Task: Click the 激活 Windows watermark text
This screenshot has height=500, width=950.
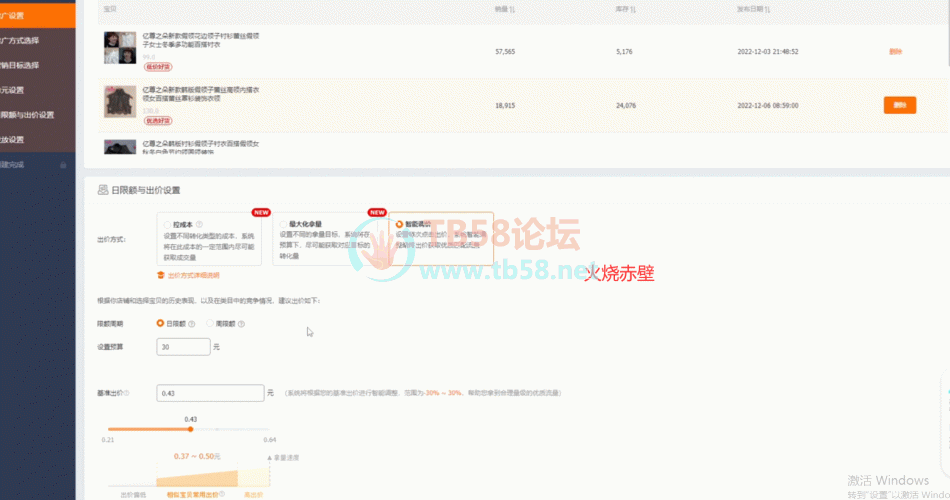Action: point(888,481)
